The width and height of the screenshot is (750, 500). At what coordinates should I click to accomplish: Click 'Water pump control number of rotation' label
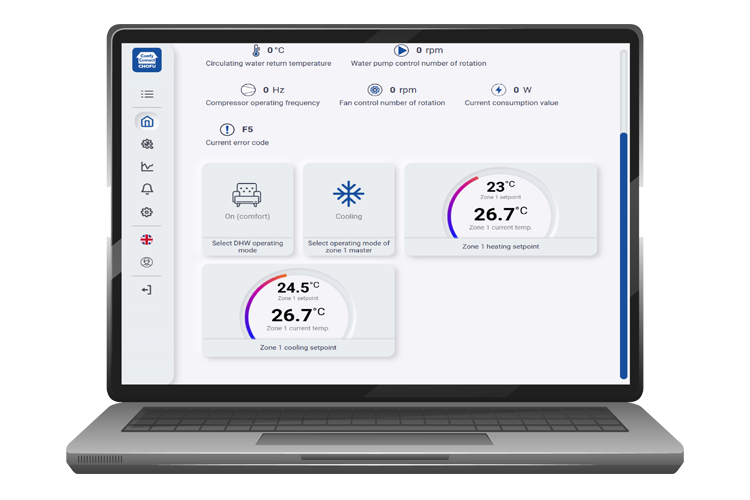pyautogui.click(x=419, y=63)
